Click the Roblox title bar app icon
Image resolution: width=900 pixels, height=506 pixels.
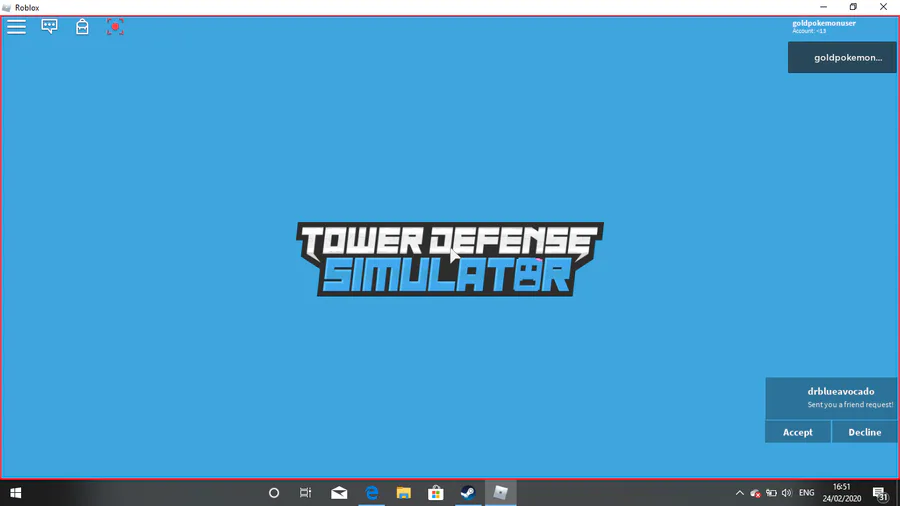point(6,7)
